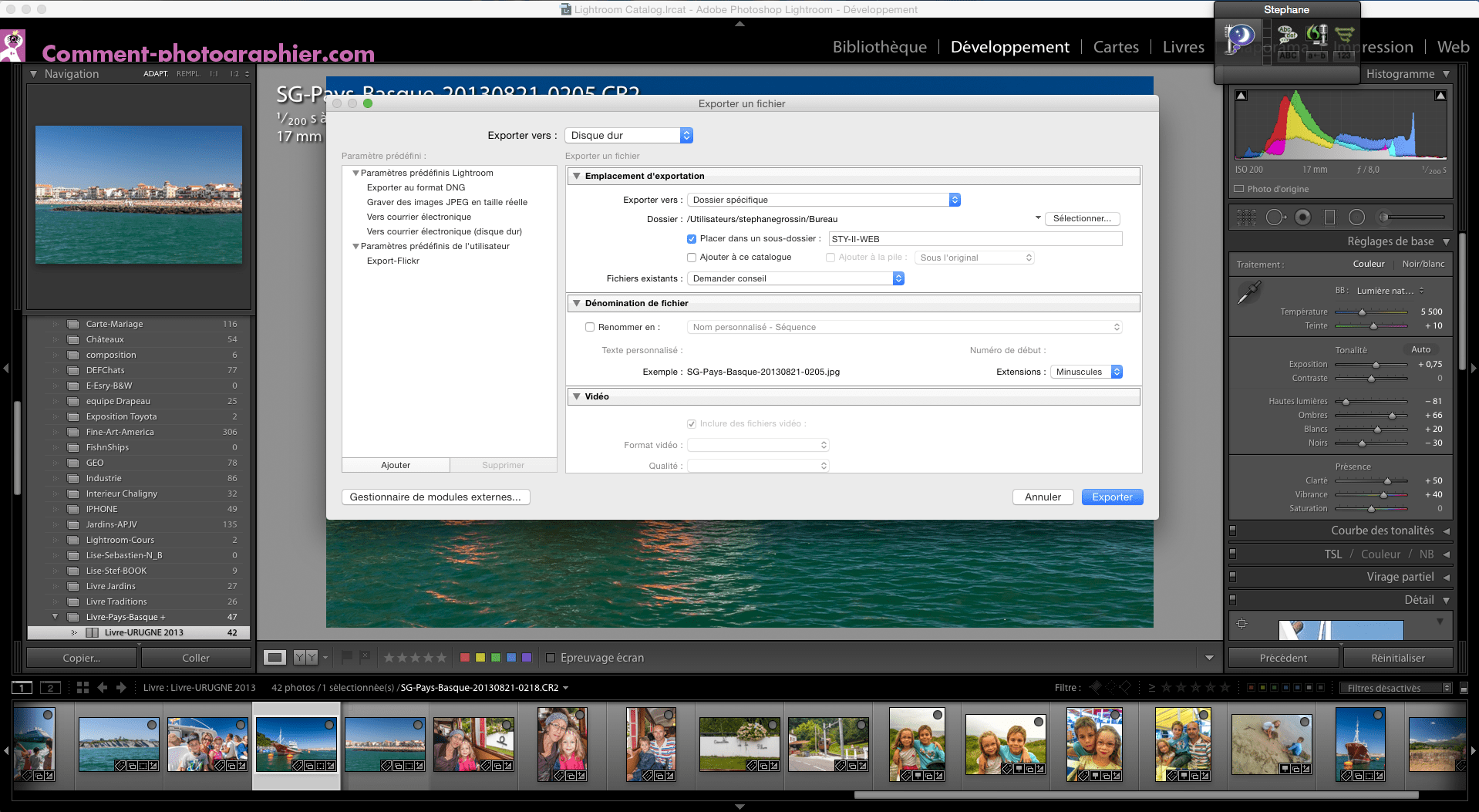
Task: Switch to Livres module
Action: point(1183,47)
